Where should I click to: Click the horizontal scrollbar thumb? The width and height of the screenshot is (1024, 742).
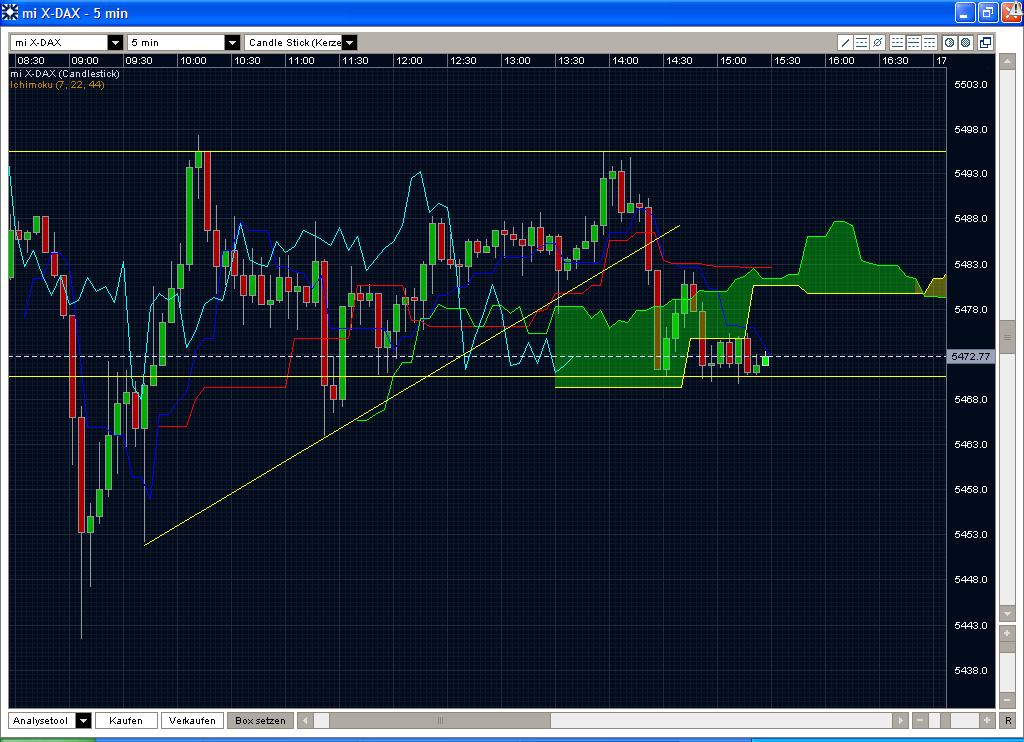click(440, 720)
